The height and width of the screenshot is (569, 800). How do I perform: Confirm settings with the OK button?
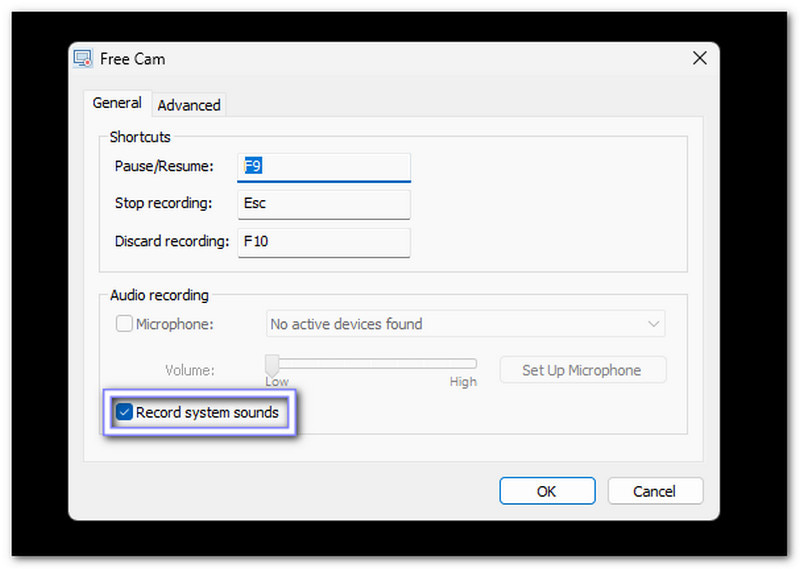(x=547, y=491)
